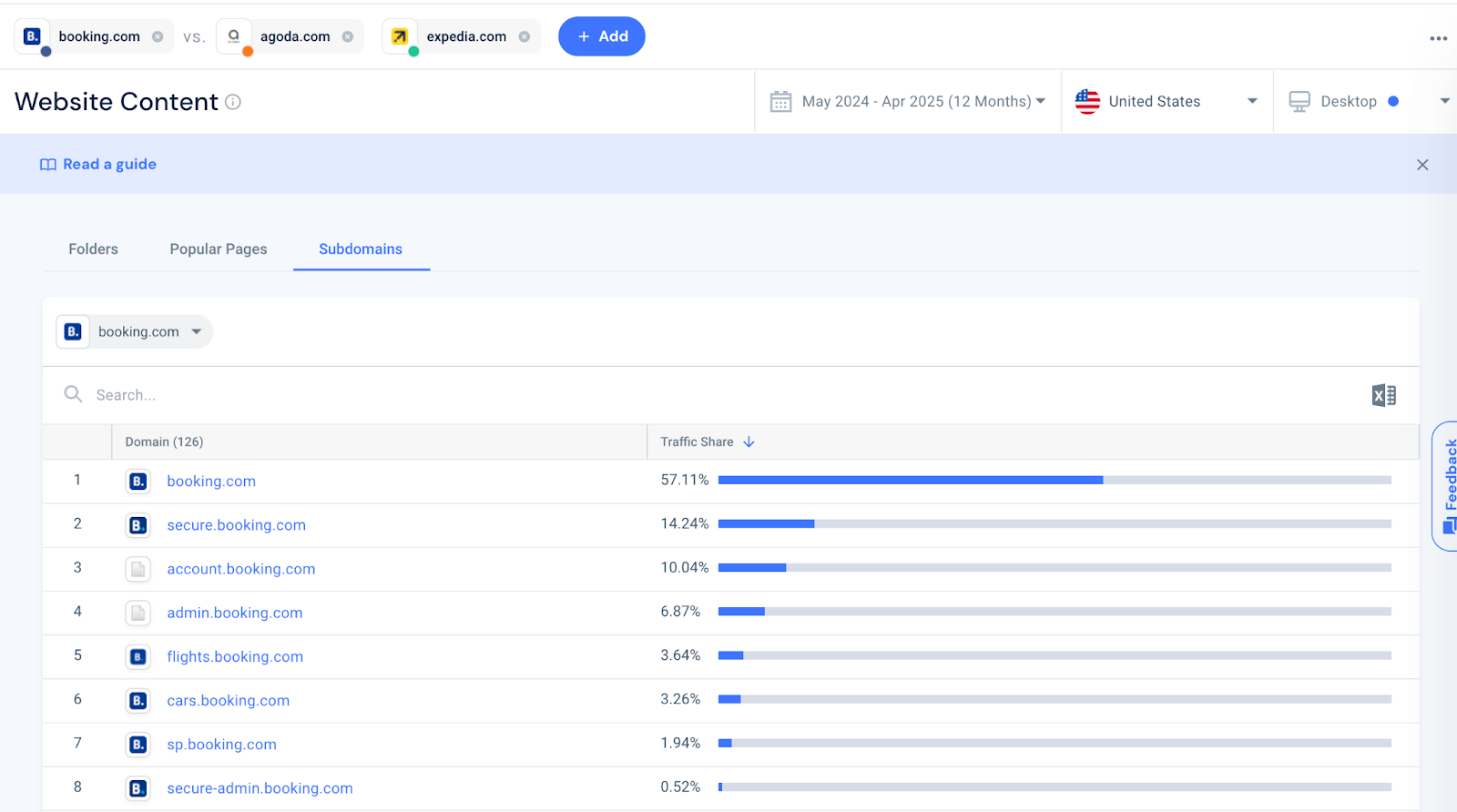Remove agoda.com from comparison
1457x812 pixels.
[348, 36]
